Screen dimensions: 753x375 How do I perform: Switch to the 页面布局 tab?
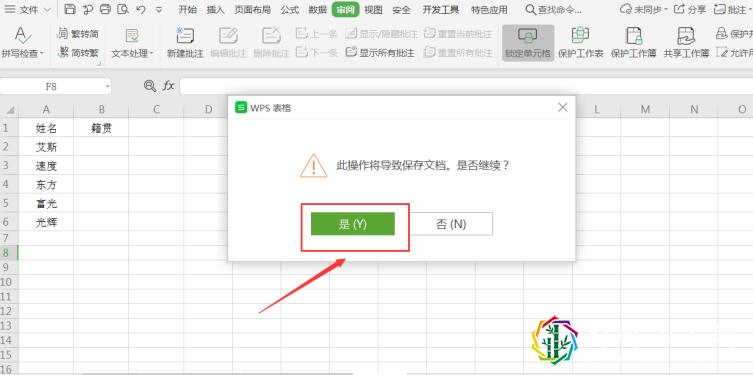pos(252,9)
